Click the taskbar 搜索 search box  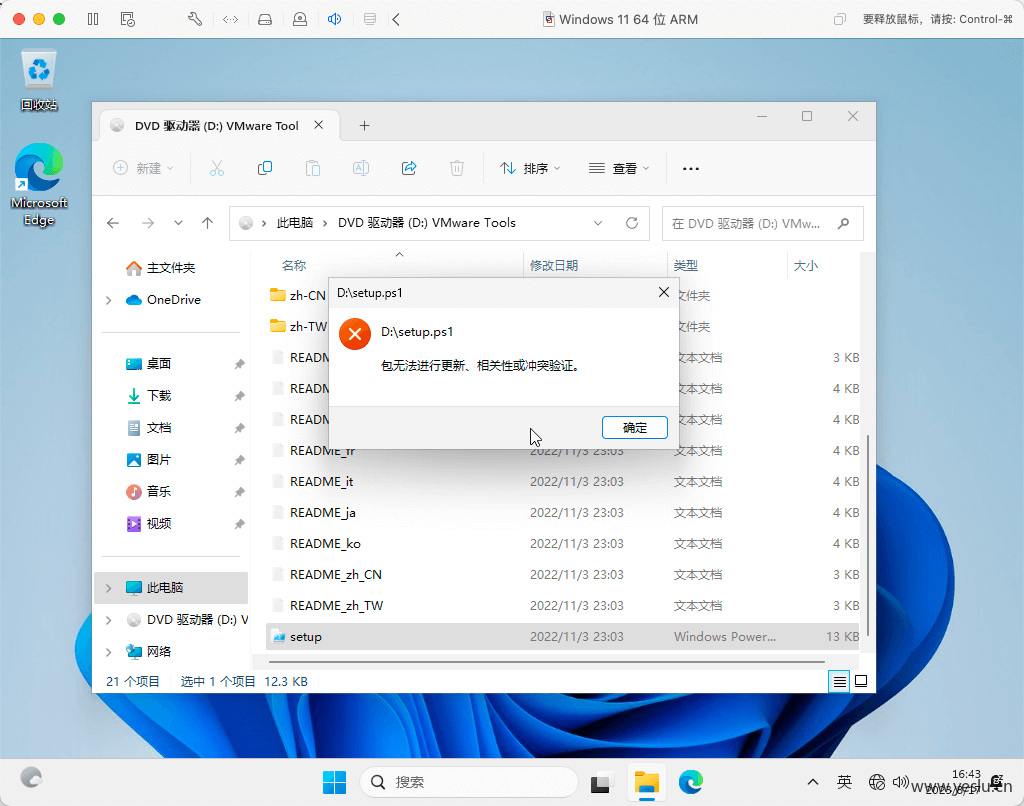(x=469, y=782)
